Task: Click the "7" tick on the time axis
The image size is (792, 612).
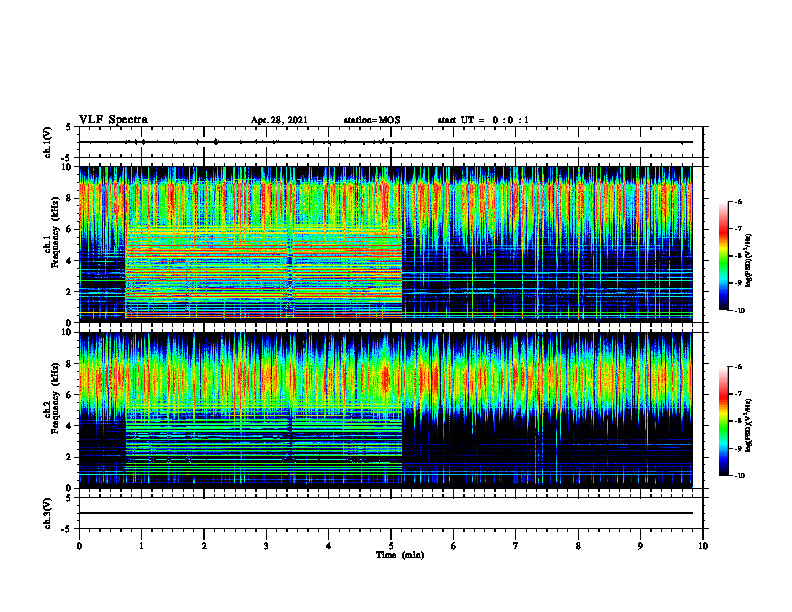Action: point(516,546)
